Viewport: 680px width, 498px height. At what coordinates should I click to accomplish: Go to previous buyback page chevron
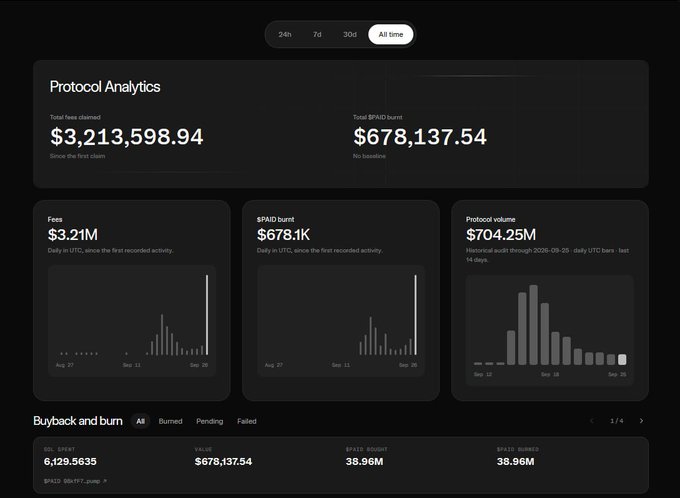pos(592,421)
